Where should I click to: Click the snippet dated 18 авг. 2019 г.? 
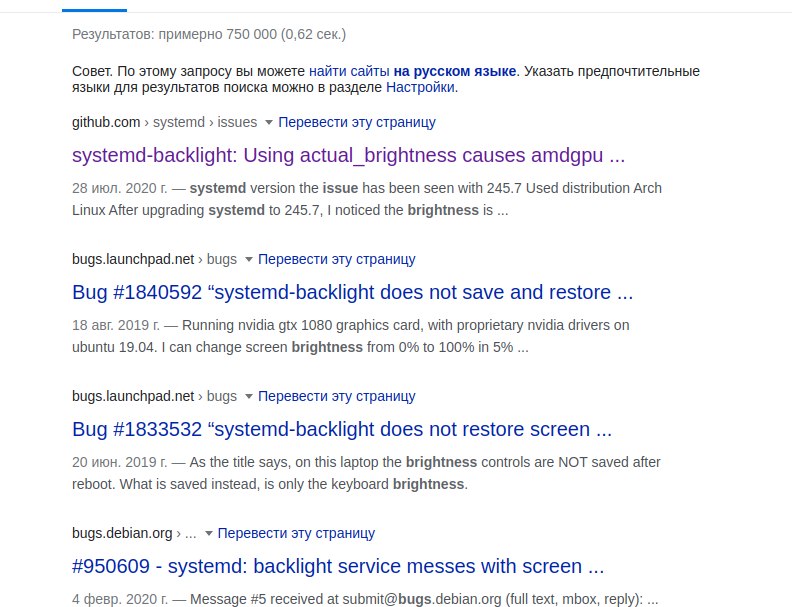[x=351, y=336]
